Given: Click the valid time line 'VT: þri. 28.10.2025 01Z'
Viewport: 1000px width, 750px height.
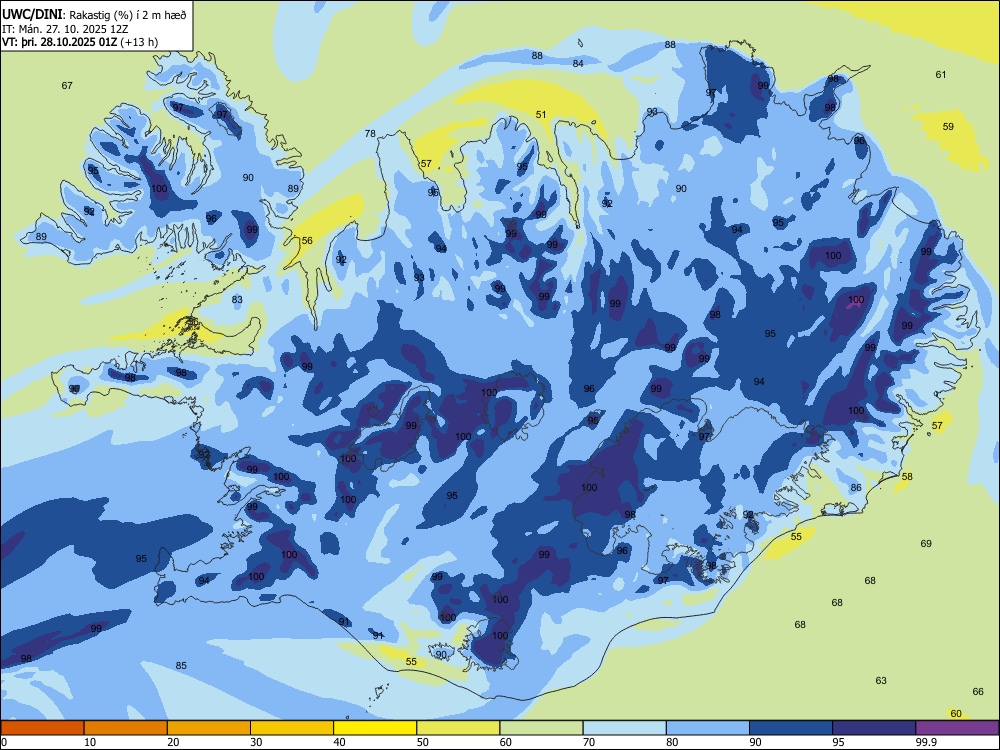Looking at the screenshot, I should pos(60,42).
